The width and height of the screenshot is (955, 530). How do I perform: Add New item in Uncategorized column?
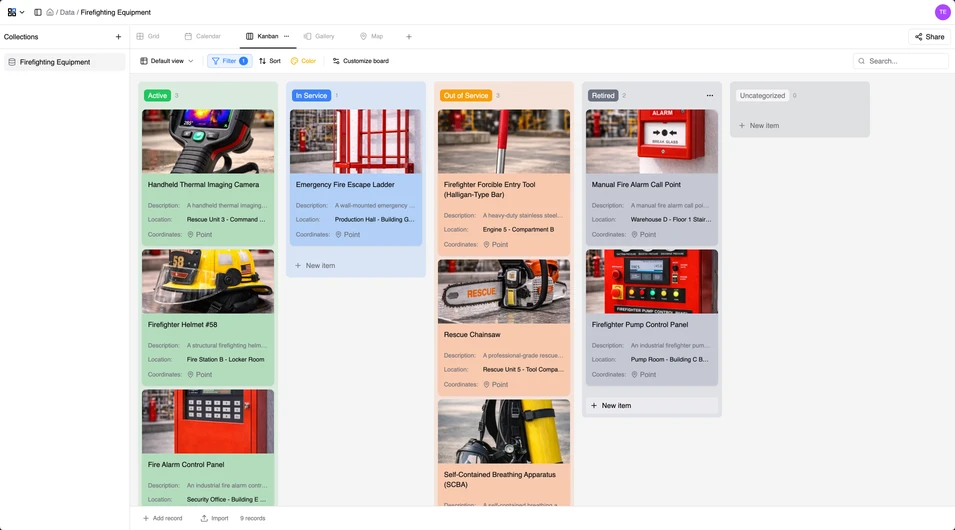(x=799, y=125)
